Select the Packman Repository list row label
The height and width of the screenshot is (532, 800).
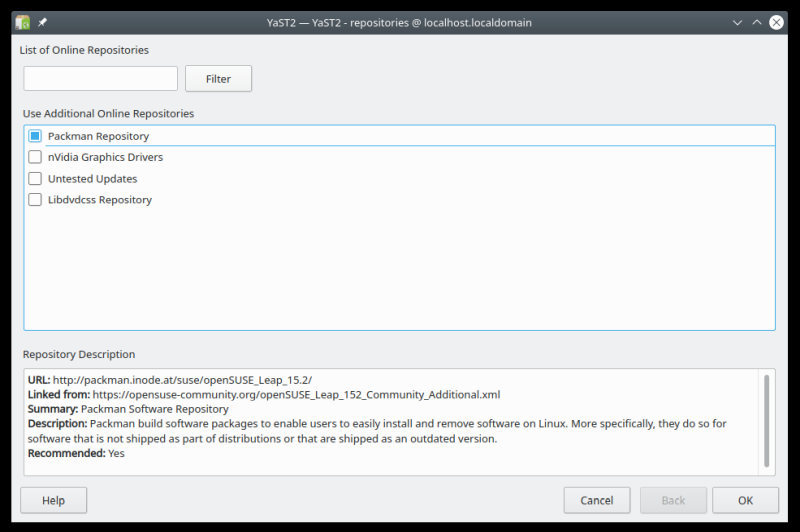click(x=98, y=136)
